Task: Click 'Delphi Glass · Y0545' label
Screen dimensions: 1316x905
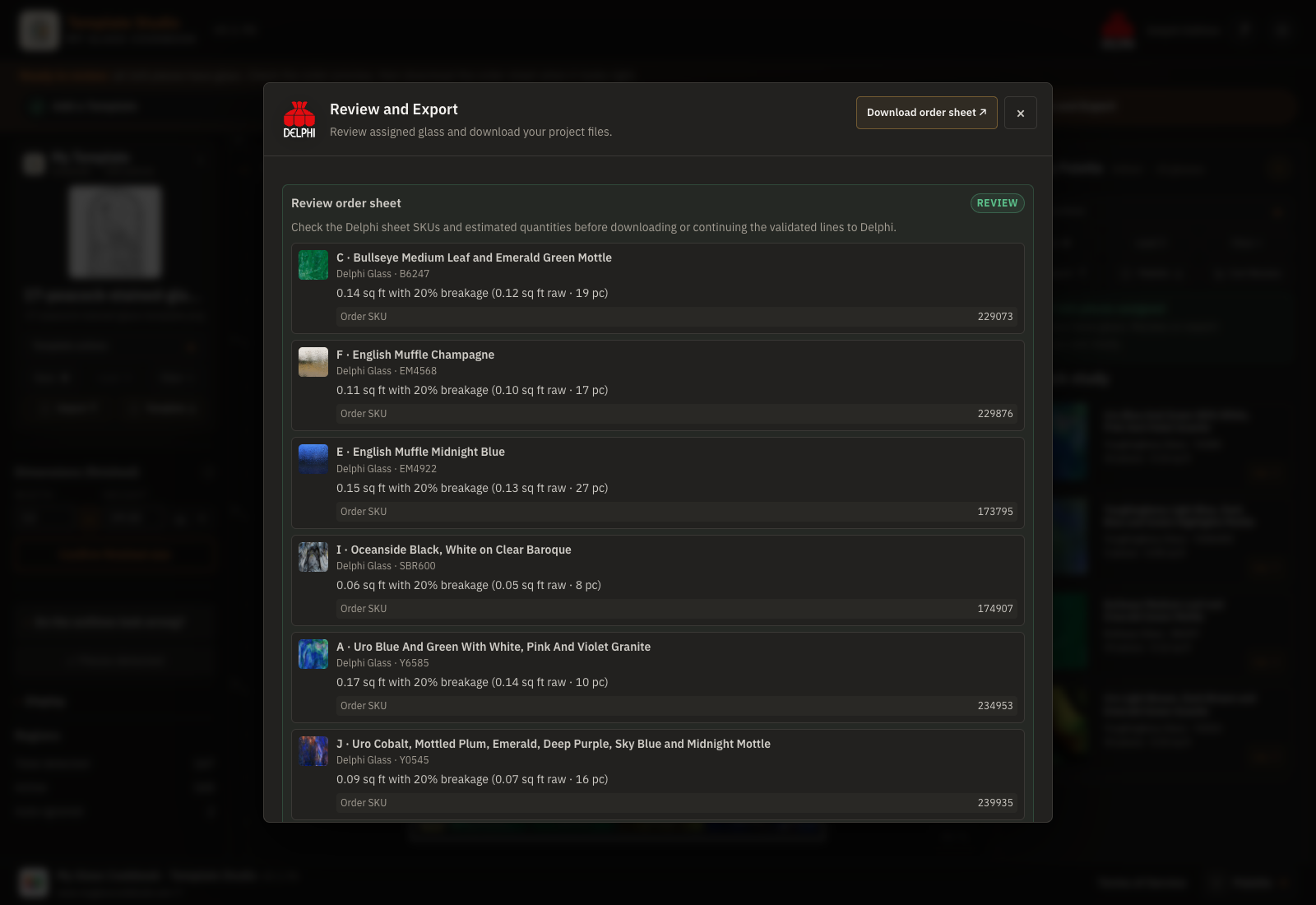Action: (382, 760)
